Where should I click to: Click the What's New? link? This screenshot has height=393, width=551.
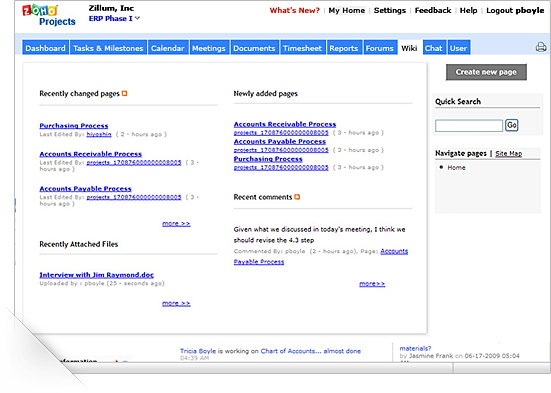294,11
